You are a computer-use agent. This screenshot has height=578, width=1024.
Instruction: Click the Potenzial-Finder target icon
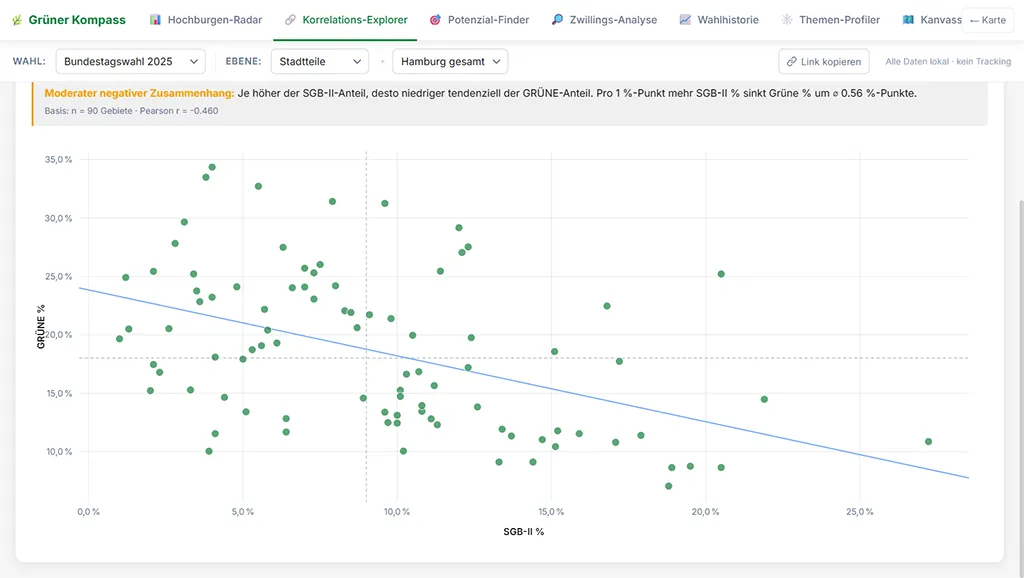tap(436, 20)
